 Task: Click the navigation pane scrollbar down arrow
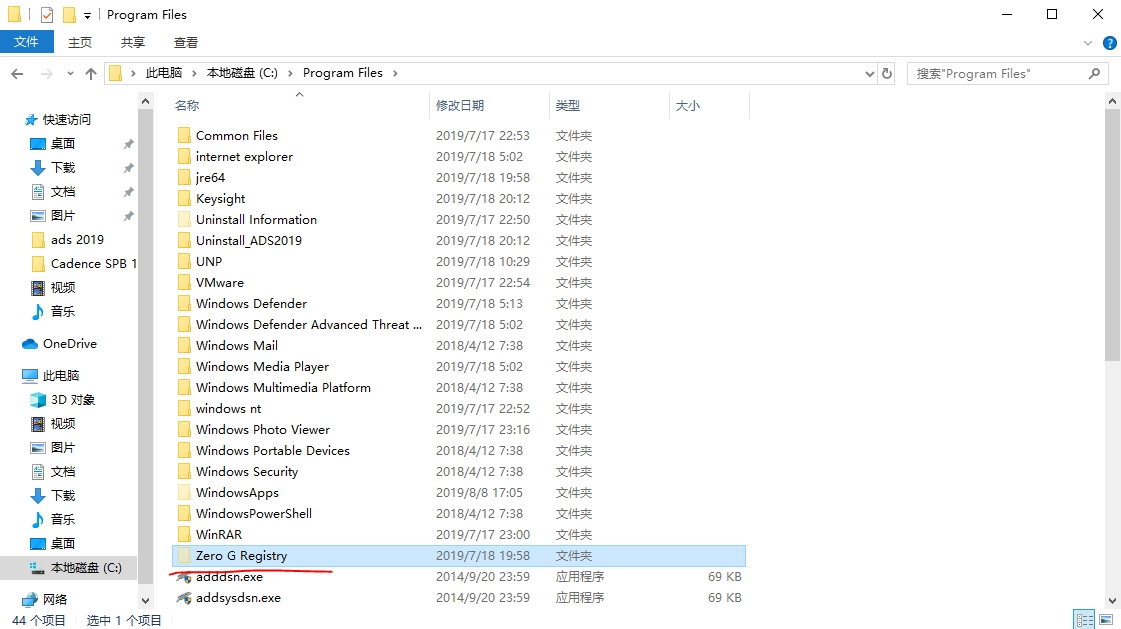(145, 600)
